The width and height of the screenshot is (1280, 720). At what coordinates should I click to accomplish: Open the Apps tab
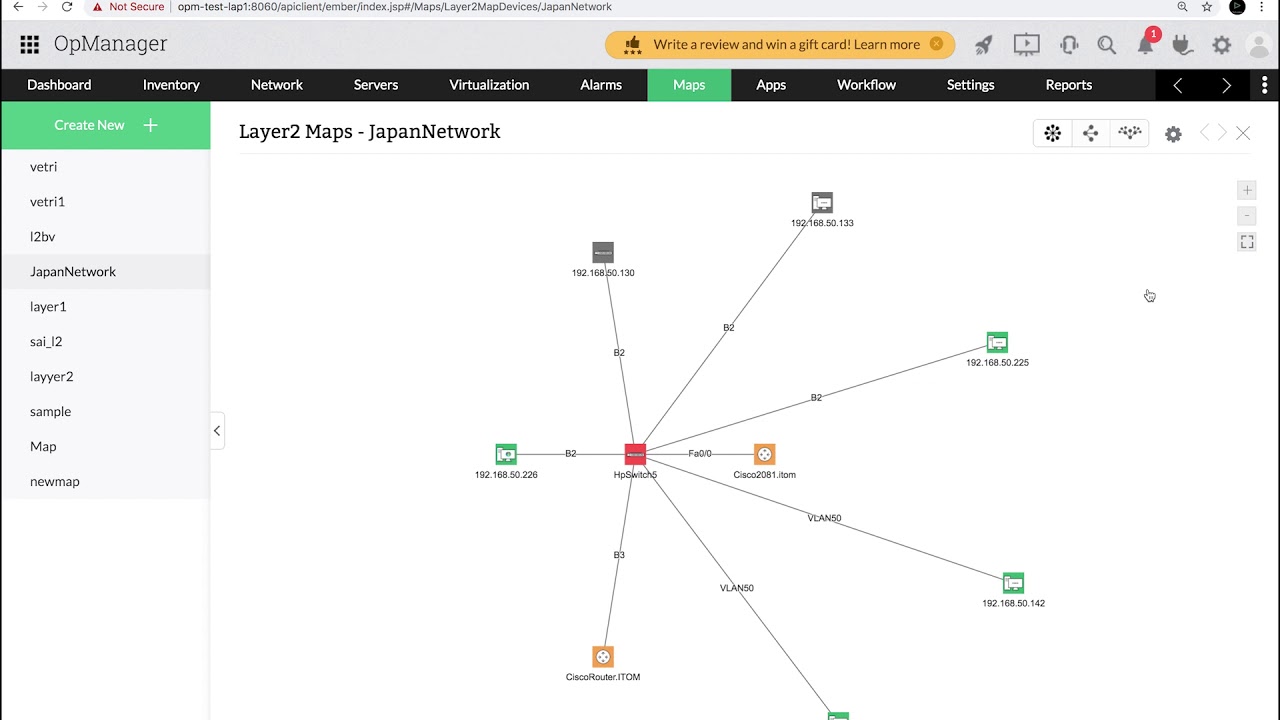[771, 85]
